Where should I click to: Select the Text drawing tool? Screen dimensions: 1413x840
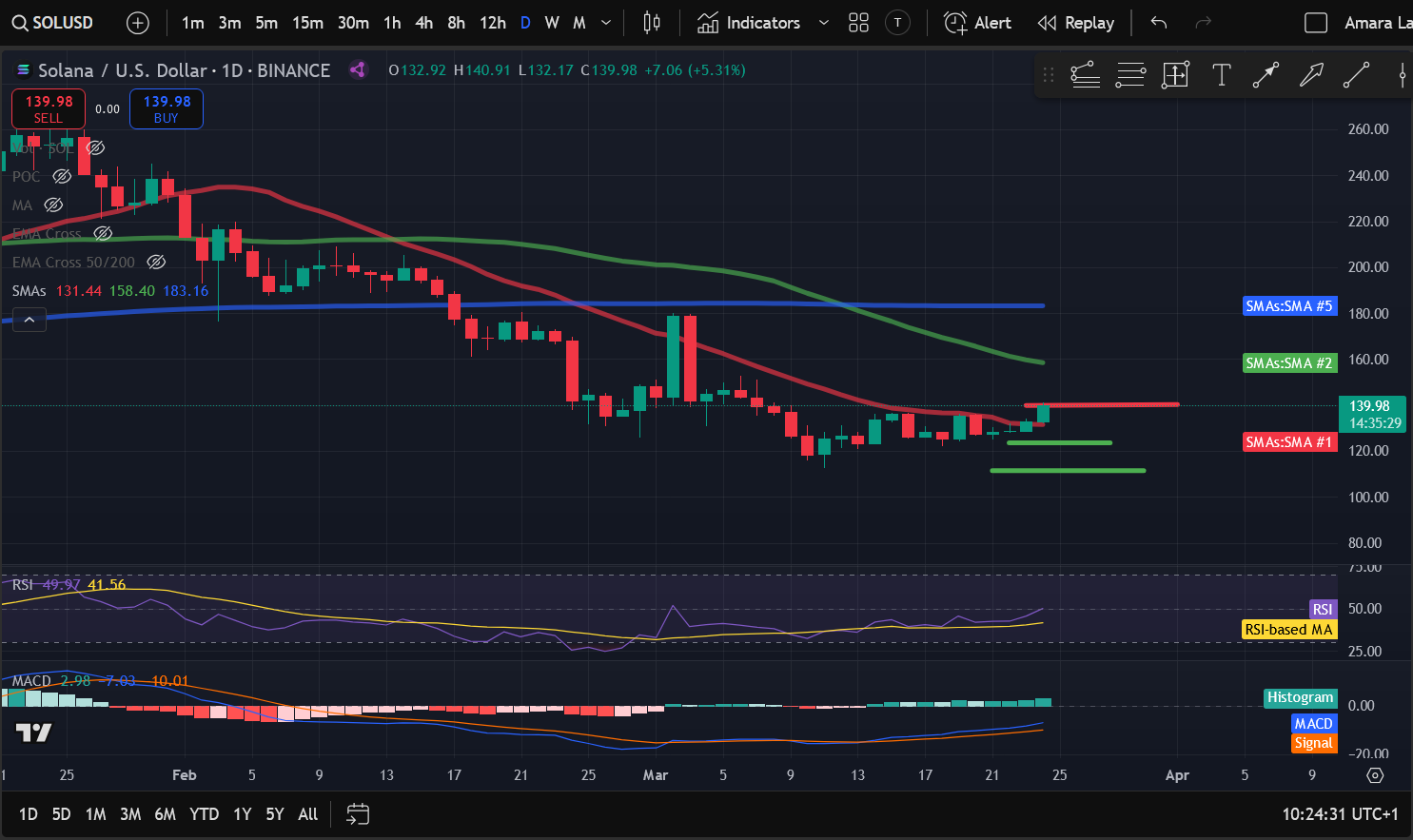[1221, 75]
